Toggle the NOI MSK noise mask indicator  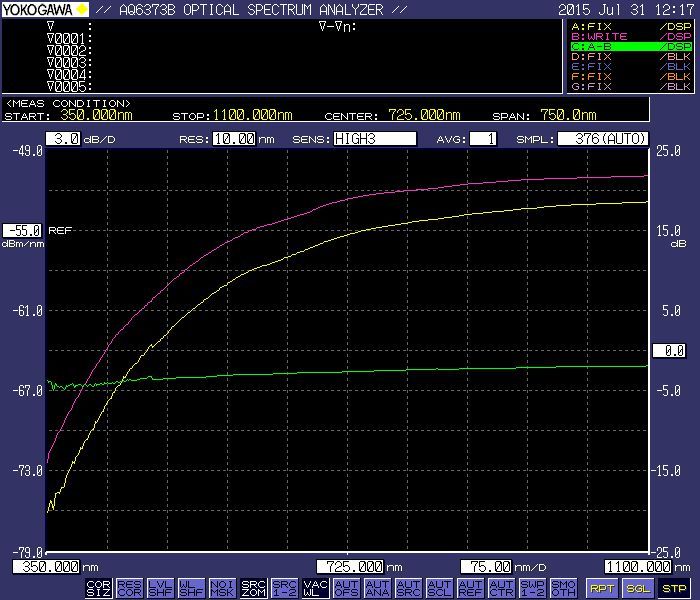(222, 588)
